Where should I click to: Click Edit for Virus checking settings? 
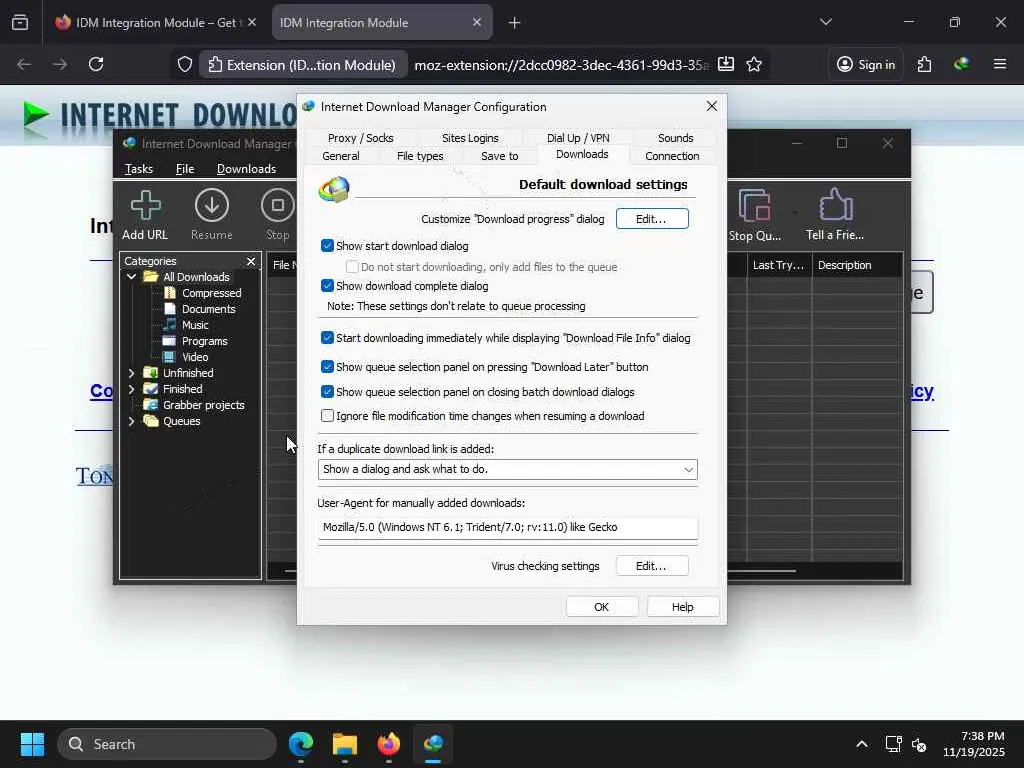coord(652,566)
